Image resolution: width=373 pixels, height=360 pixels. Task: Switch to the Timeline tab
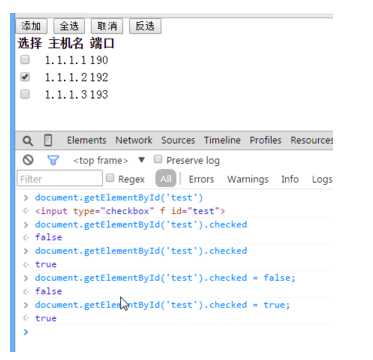tap(222, 140)
